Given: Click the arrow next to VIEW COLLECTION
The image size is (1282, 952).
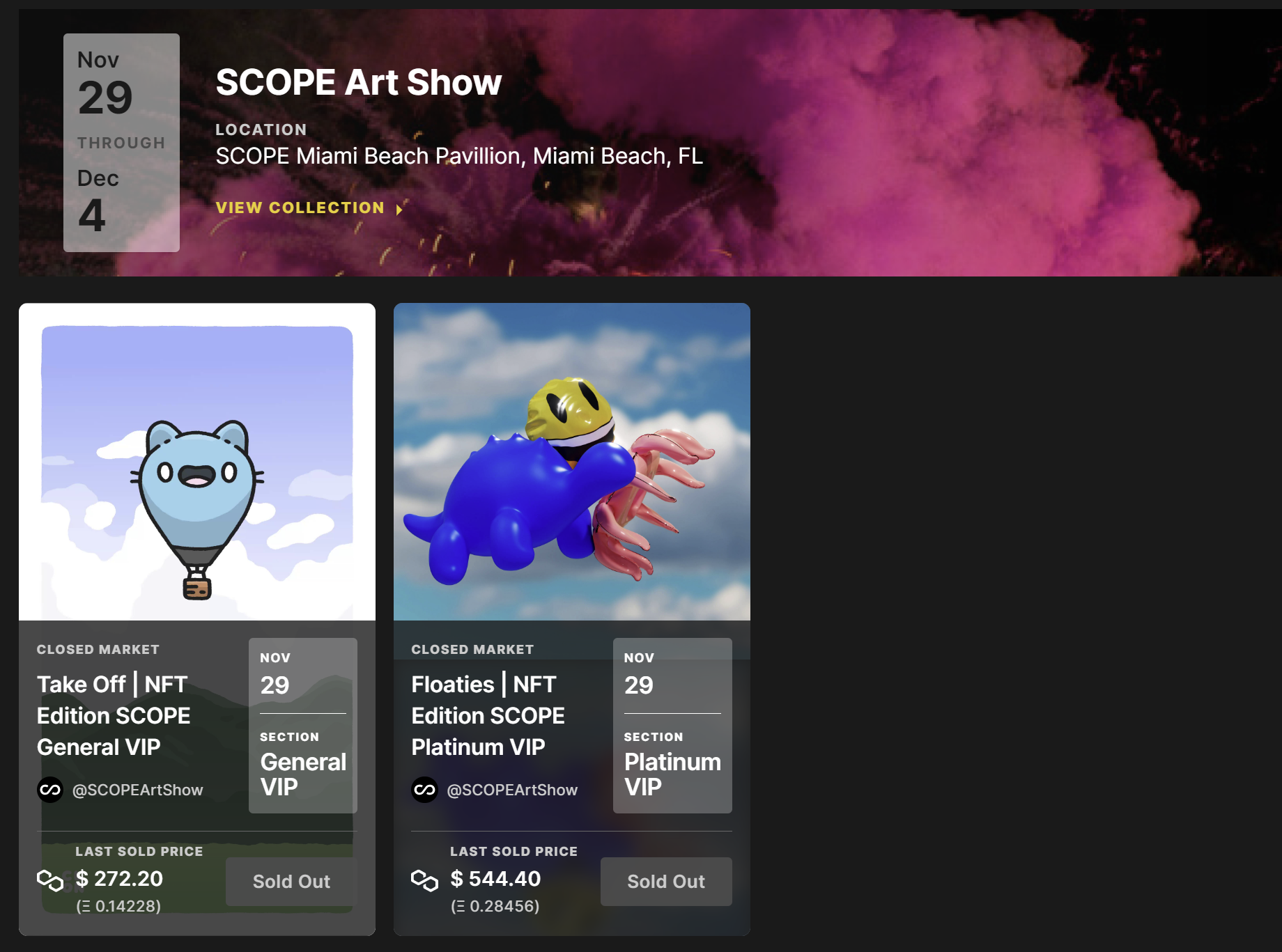Looking at the screenshot, I should [x=399, y=209].
